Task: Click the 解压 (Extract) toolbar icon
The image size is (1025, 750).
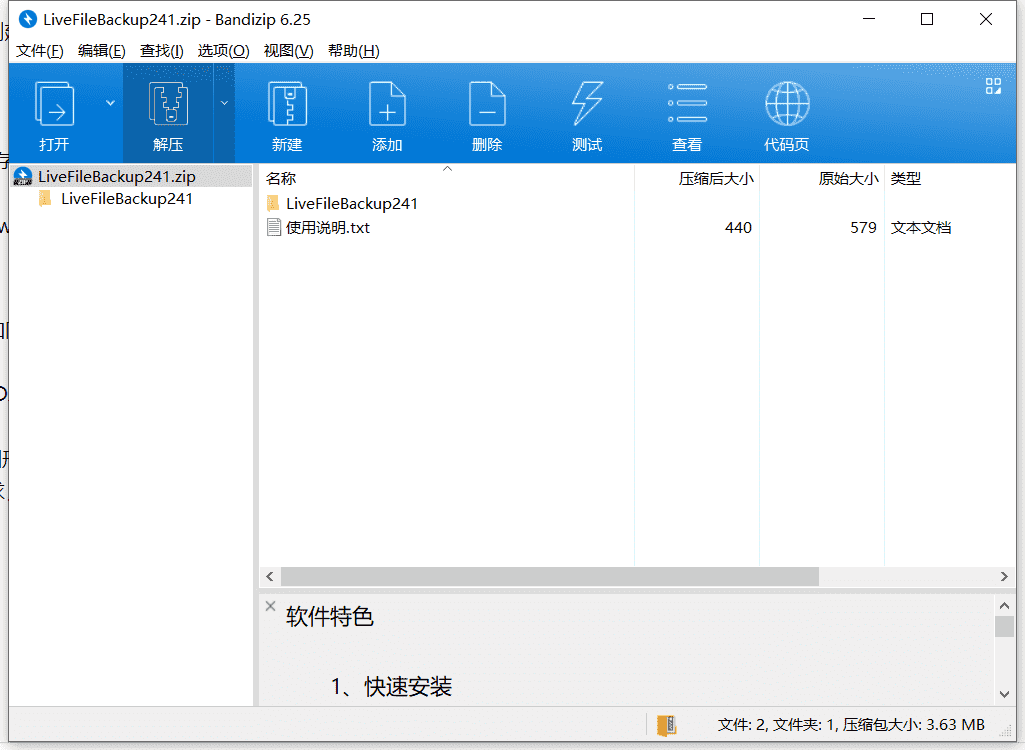Action: pyautogui.click(x=168, y=103)
